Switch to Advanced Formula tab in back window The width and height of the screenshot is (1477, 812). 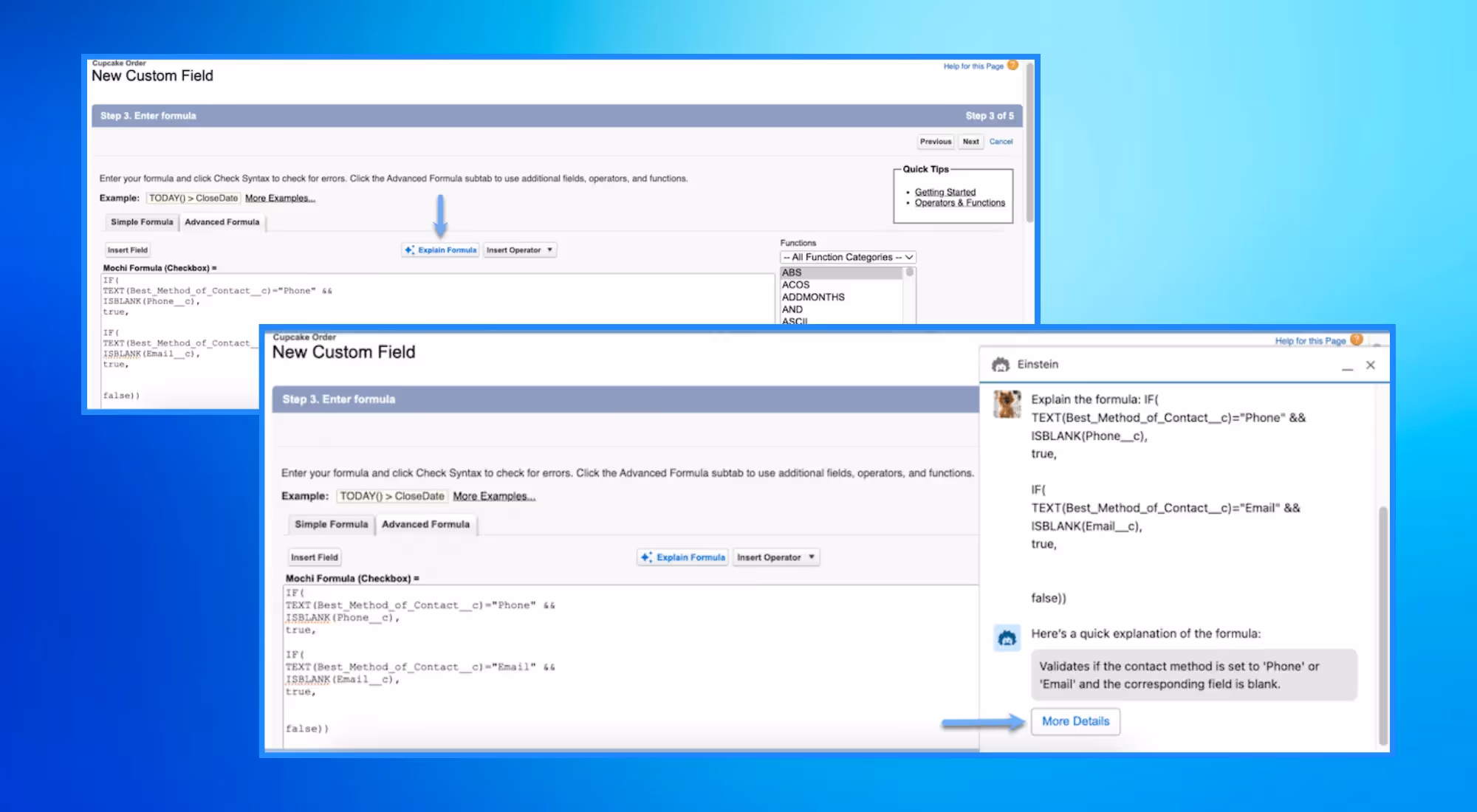coord(222,222)
